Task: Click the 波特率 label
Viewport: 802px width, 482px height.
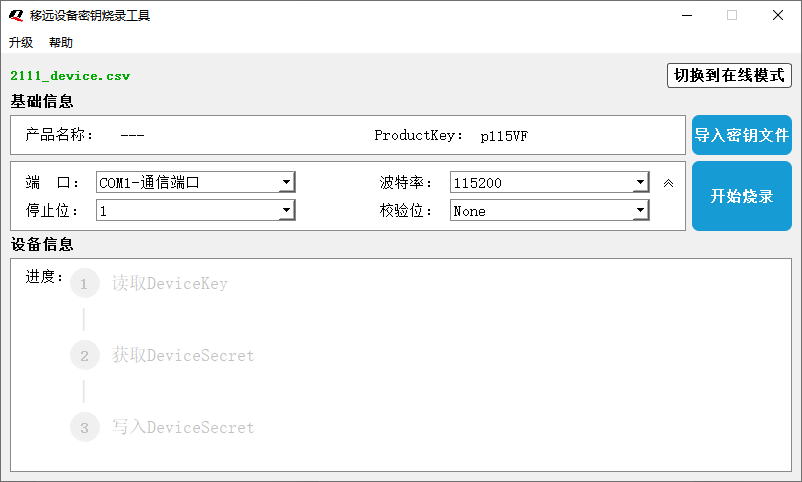Action: coord(406,183)
